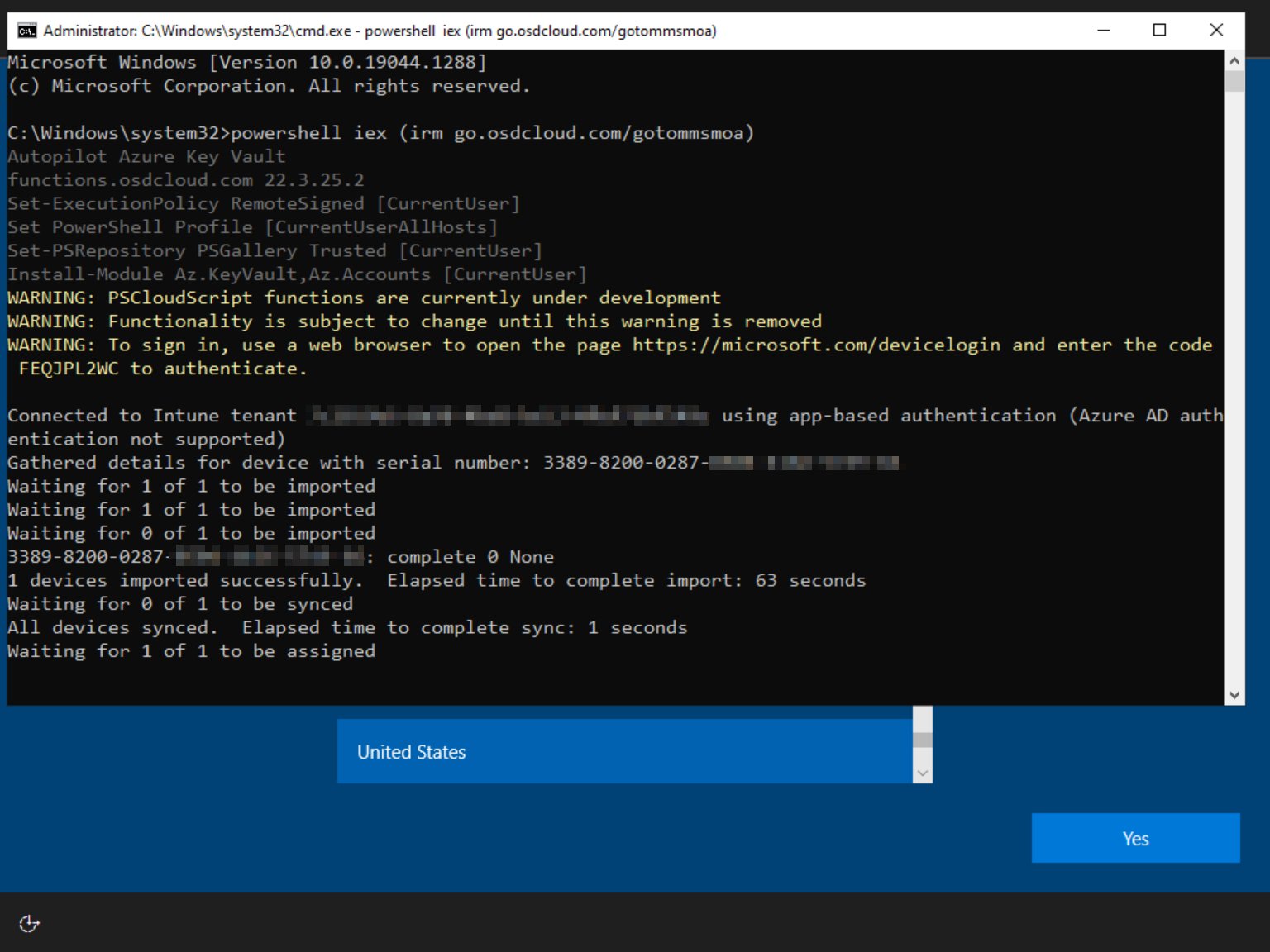The width and height of the screenshot is (1270, 952).
Task: Maximize the Administrator command prompt window
Action: 1161,30
